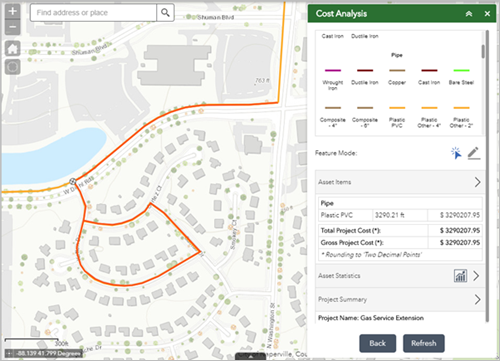The image size is (500, 361).
Task: Click the Refresh button
Action: tap(424, 343)
